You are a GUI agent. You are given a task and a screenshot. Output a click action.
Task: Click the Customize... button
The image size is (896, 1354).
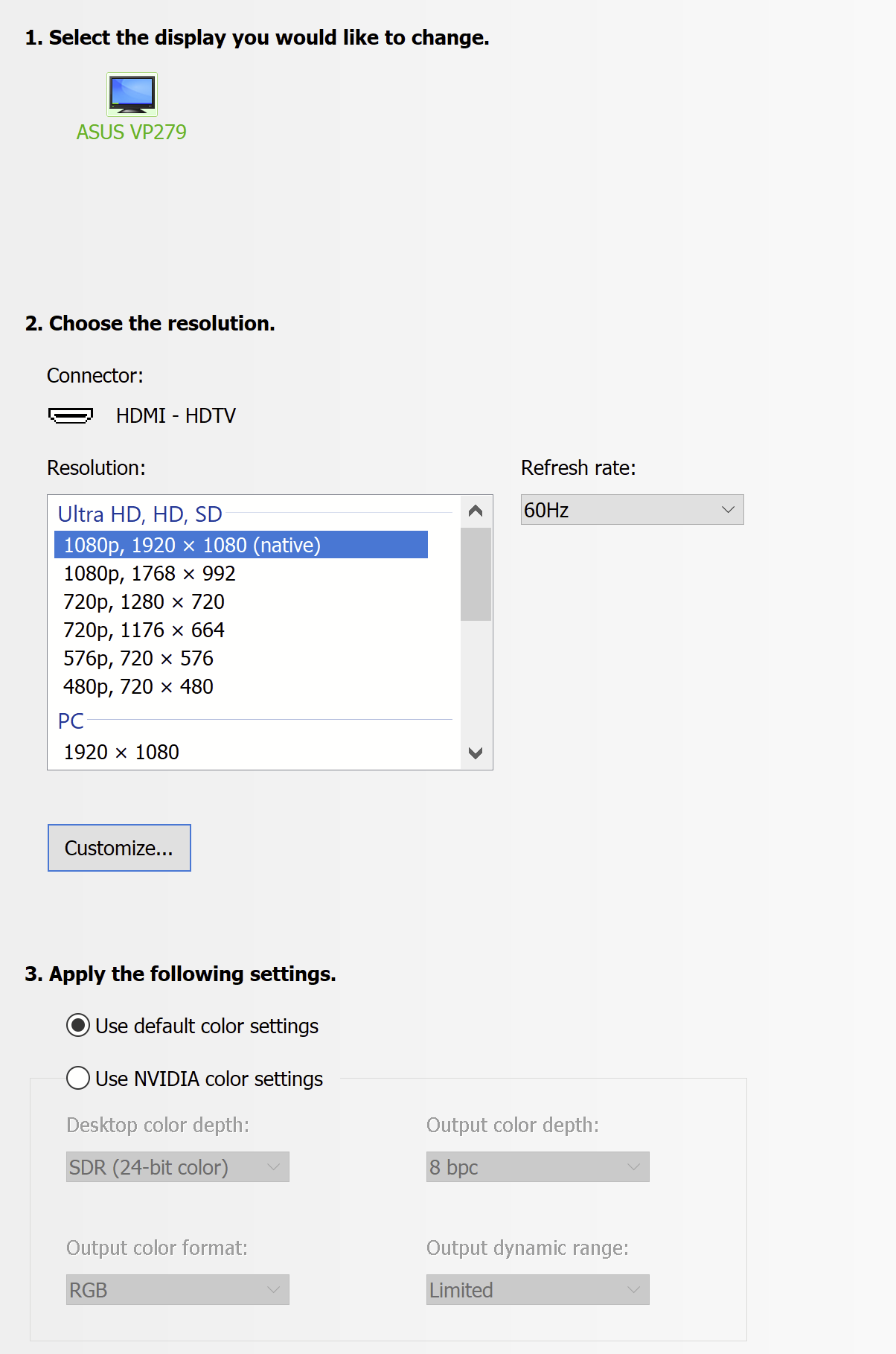coord(119,848)
